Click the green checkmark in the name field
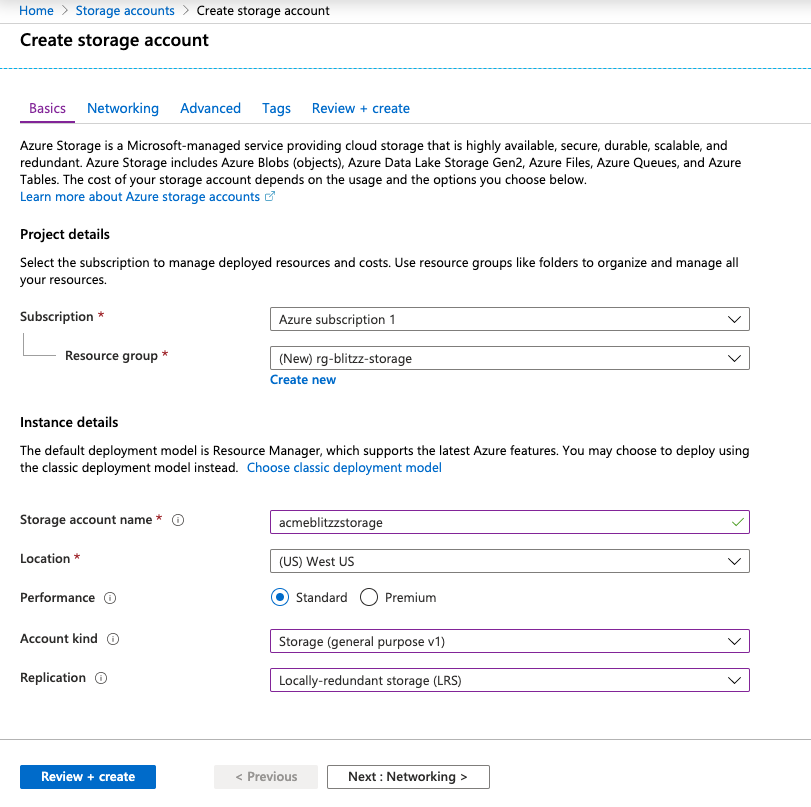Viewport: 811px width, 807px height. pos(738,522)
